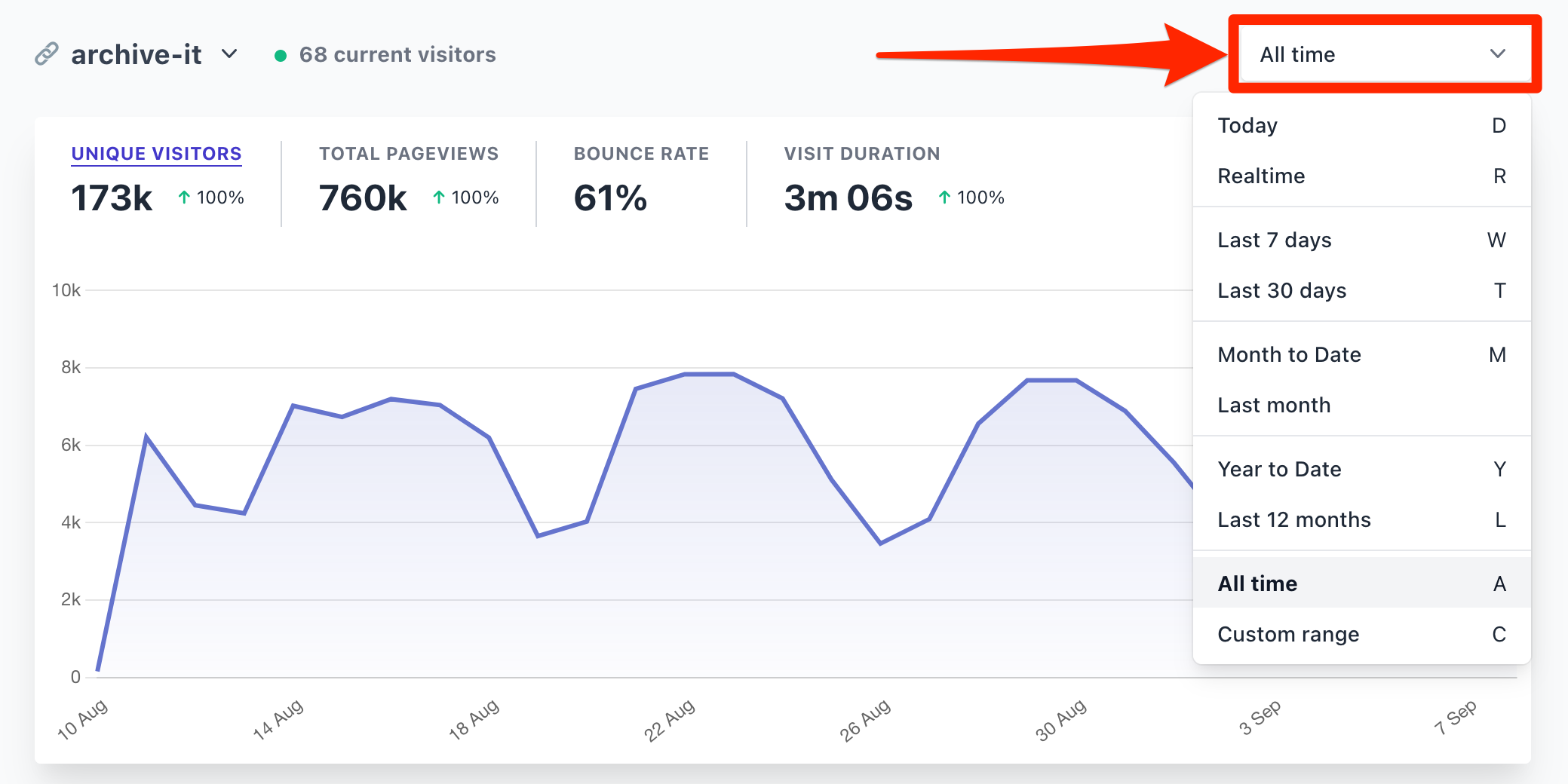Switch the graph to Unique Visitors metric
Screen dimensions: 1568x784
pyautogui.click(x=156, y=154)
